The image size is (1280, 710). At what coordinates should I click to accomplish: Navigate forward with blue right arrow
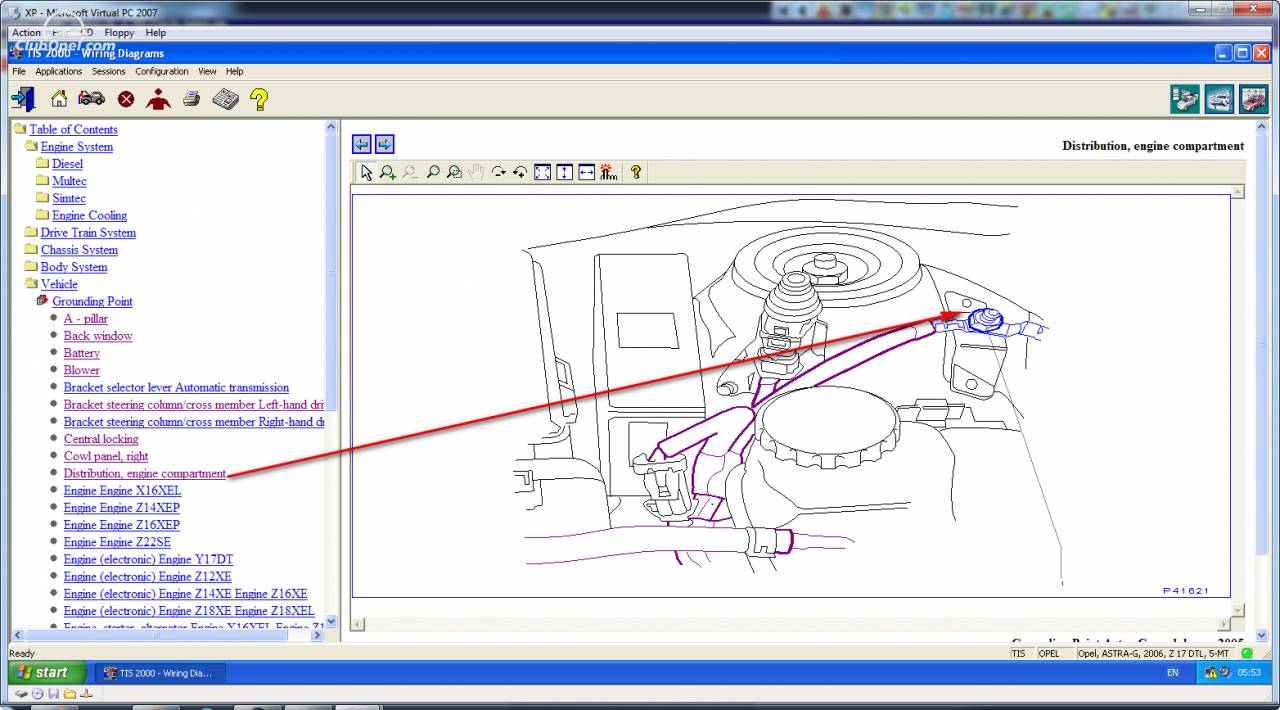click(384, 144)
